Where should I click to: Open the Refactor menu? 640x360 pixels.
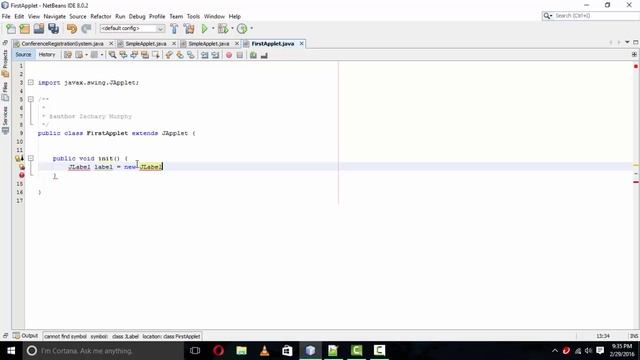pos(101,16)
